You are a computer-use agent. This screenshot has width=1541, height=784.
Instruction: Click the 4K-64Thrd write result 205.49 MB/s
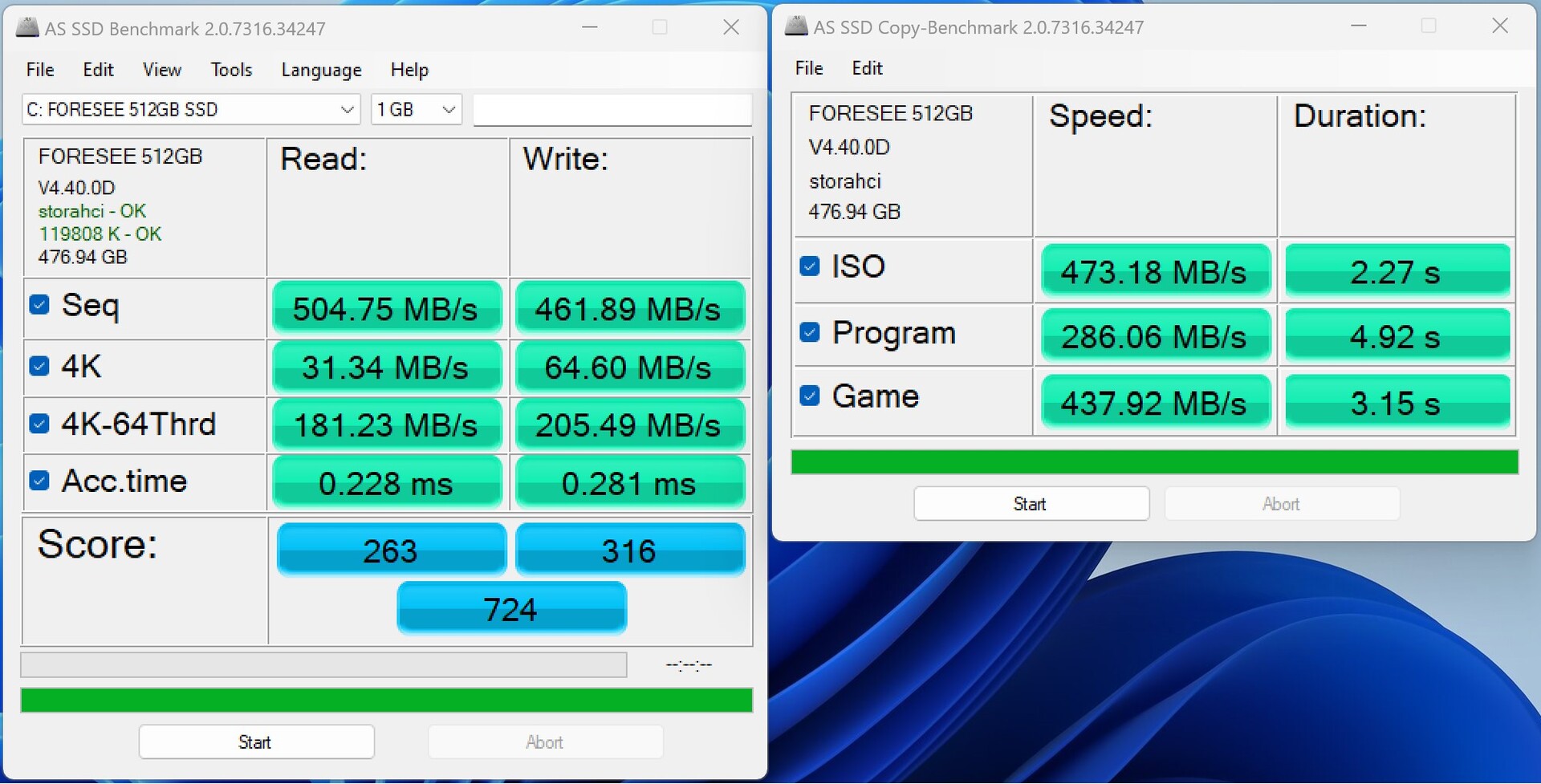(x=629, y=425)
